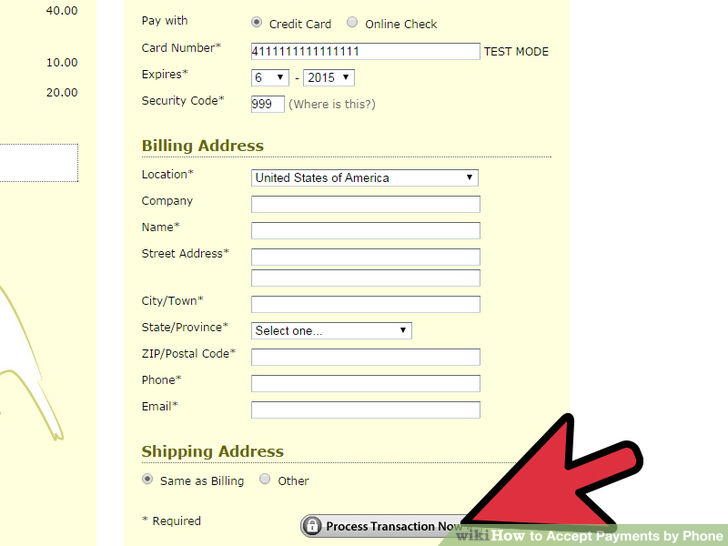
Task: Open the State/Province dropdown
Action: [x=331, y=331]
